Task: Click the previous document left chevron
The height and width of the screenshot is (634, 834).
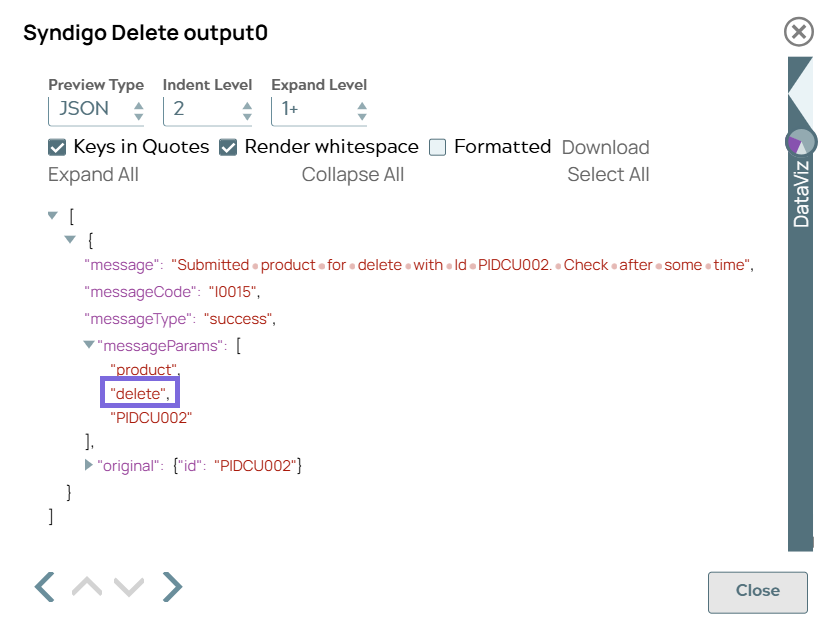Action: (x=44, y=586)
